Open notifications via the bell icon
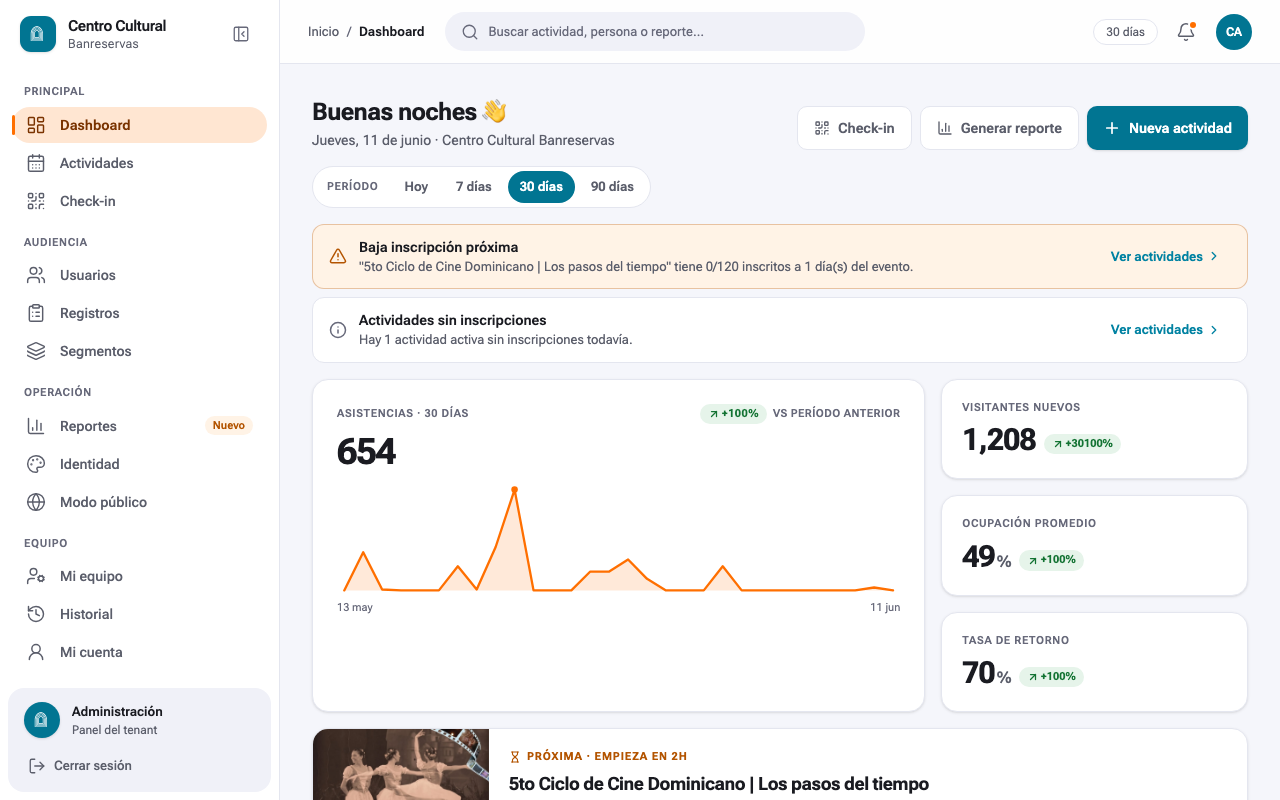 tap(1186, 32)
